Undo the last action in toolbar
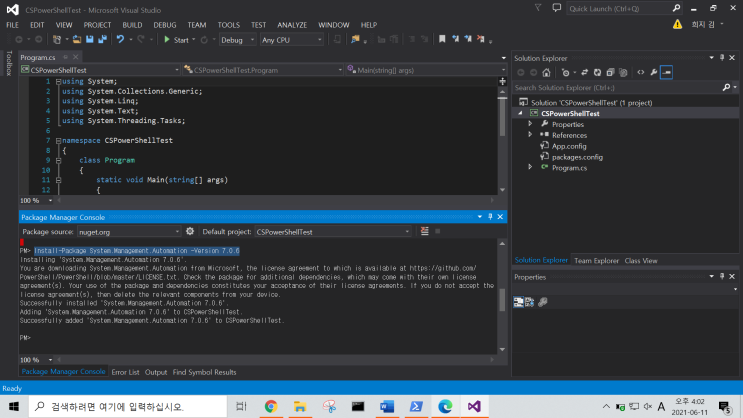The height and width of the screenshot is (418, 743). [120, 40]
